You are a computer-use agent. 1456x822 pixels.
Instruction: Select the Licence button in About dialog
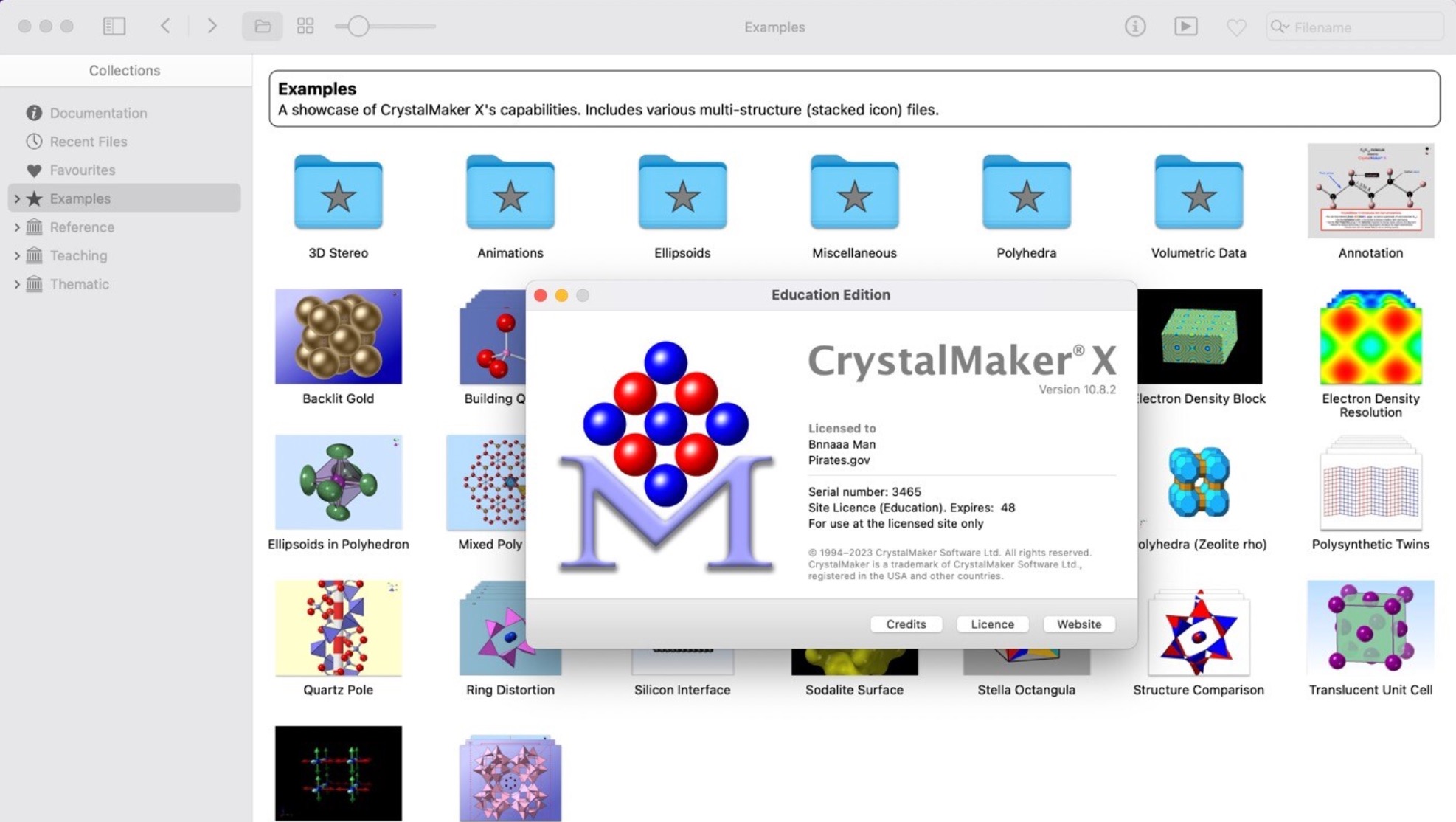pos(993,623)
